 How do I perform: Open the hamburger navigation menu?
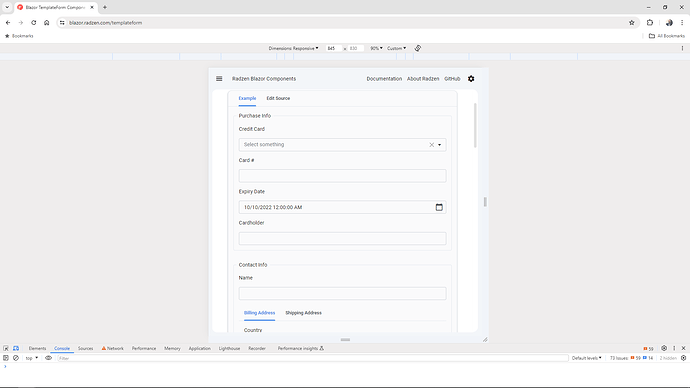[x=219, y=79]
